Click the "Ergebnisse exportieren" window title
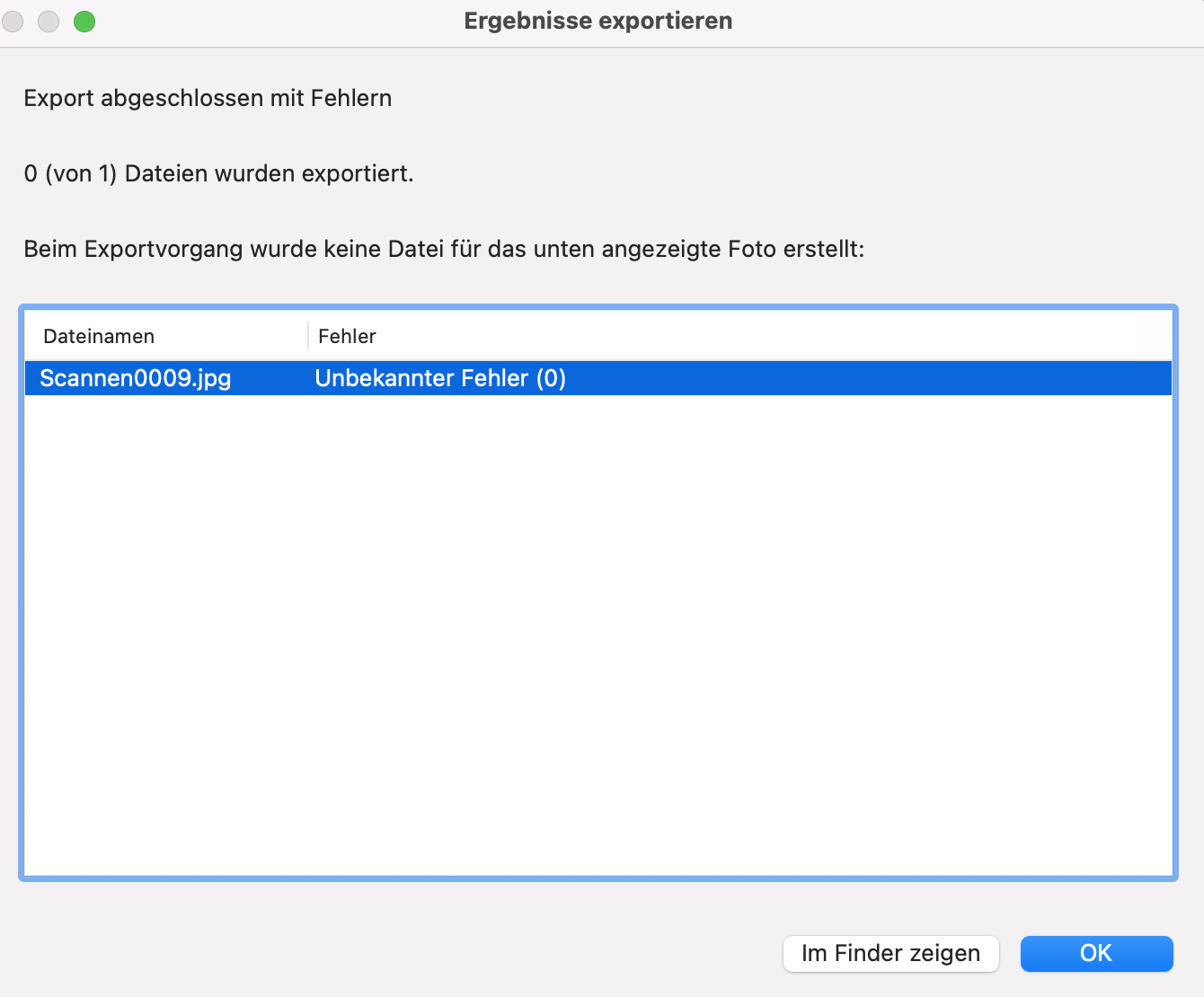 coord(598,22)
